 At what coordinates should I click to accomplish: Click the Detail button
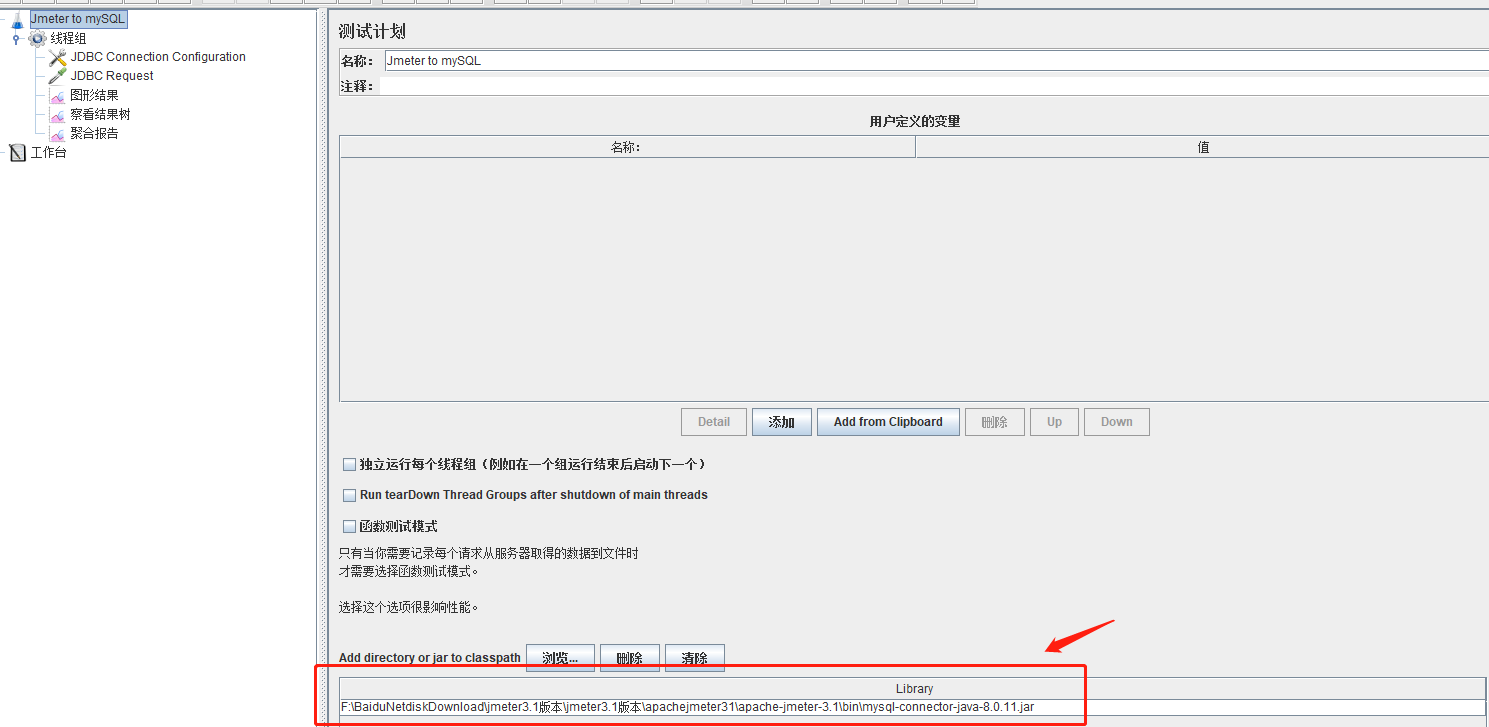[714, 422]
